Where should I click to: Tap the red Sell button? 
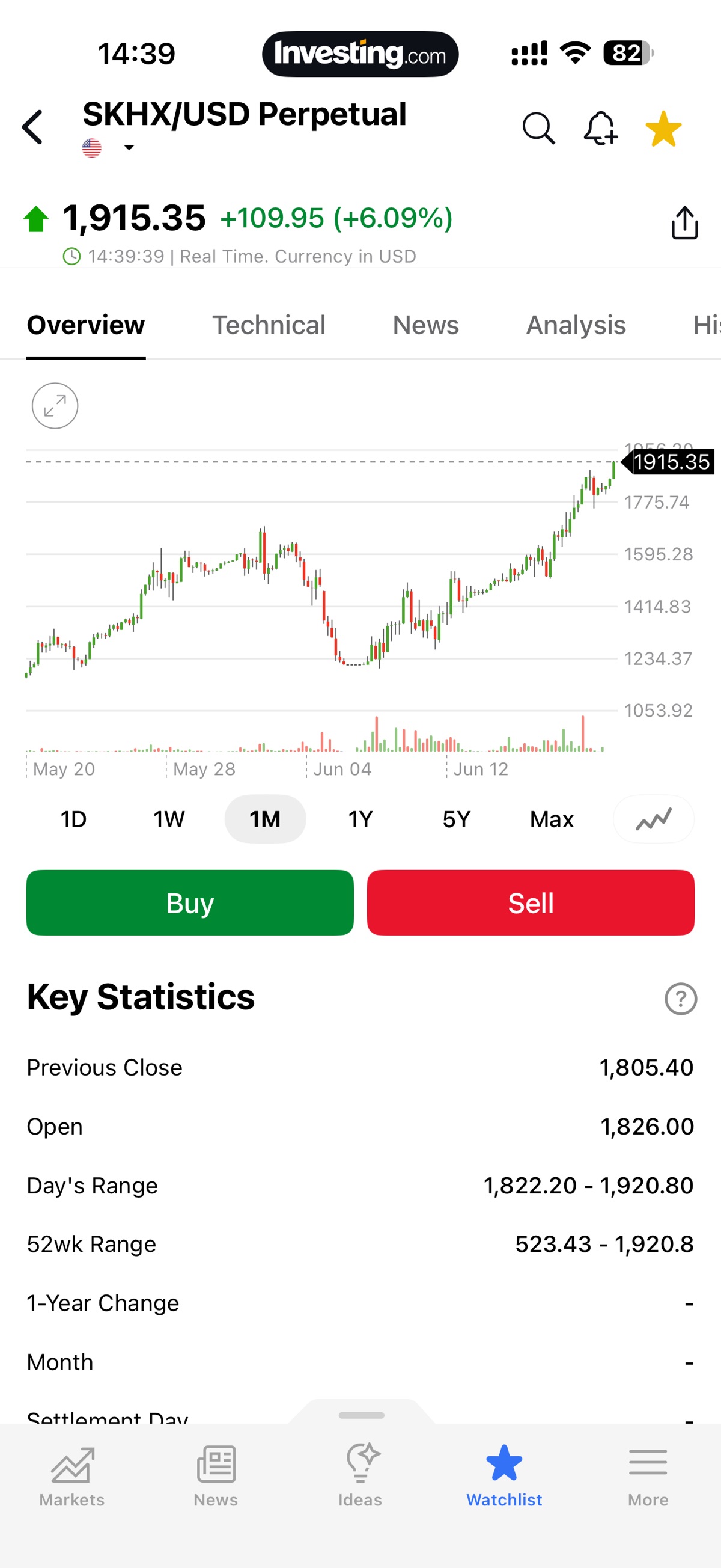[x=531, y=902]
